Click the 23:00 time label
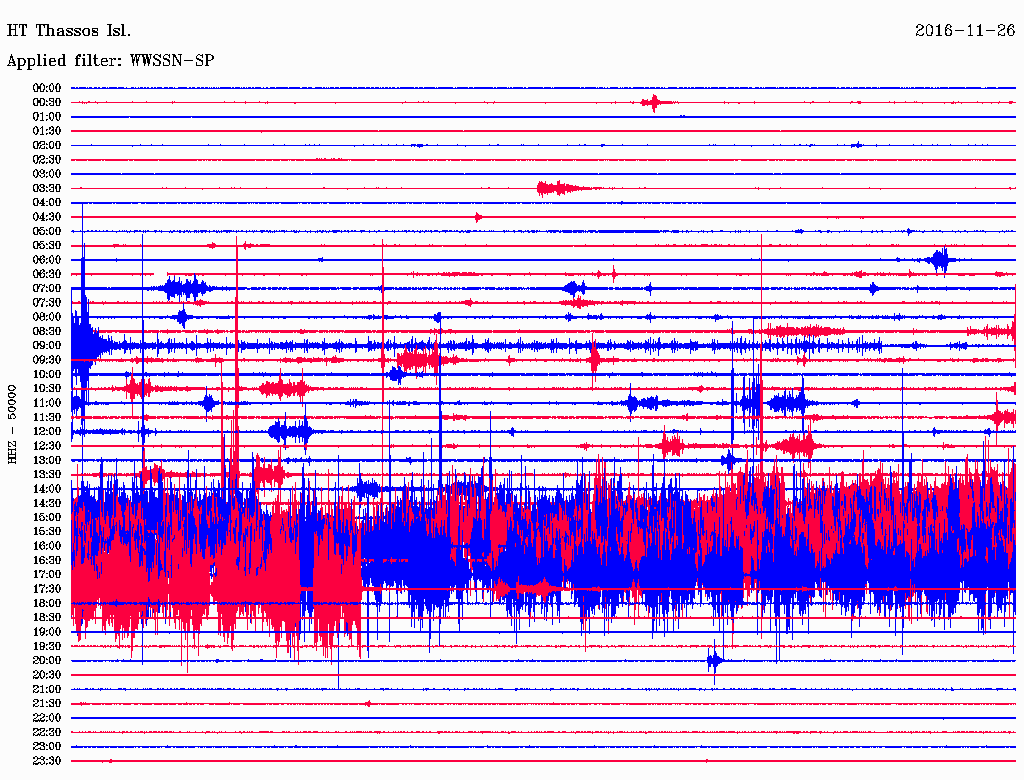 (x=47, y=747)
